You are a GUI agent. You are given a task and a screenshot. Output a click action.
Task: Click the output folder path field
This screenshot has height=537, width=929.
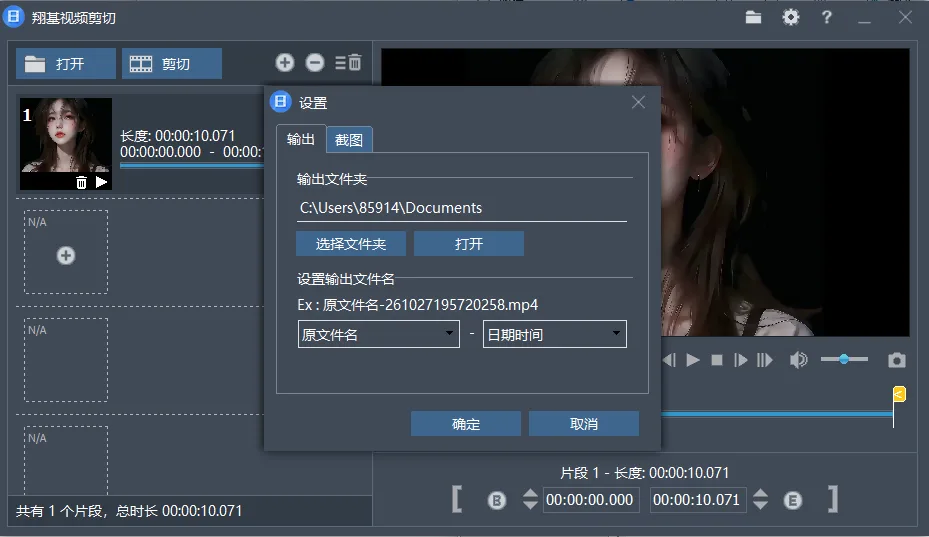click(x=462, y=208)
